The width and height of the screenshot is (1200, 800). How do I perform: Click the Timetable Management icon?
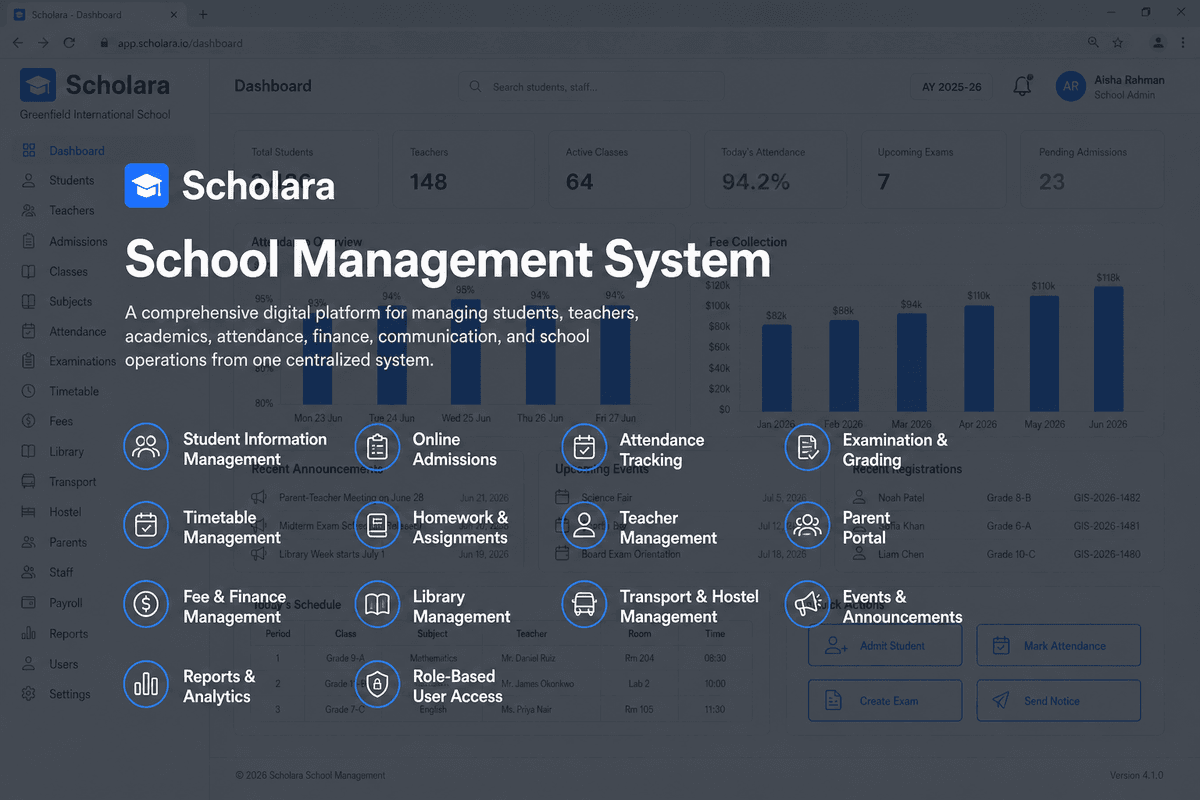tap(146, 525)
